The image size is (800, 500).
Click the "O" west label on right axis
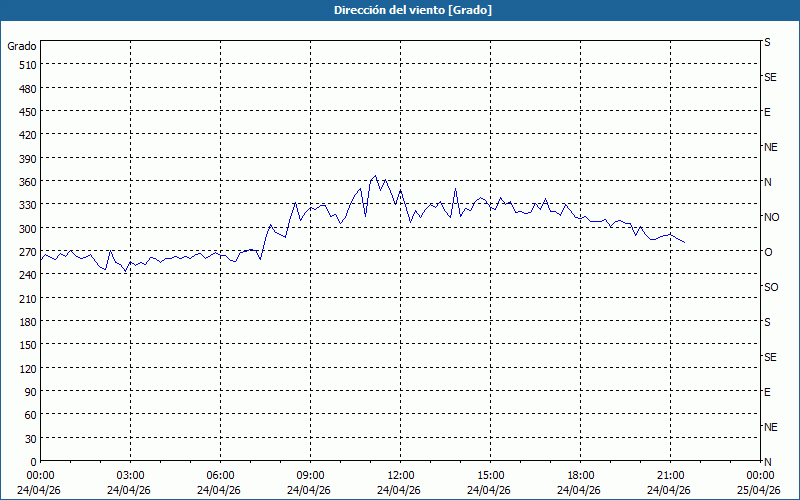pyautogui.click(x=768, y=252)
